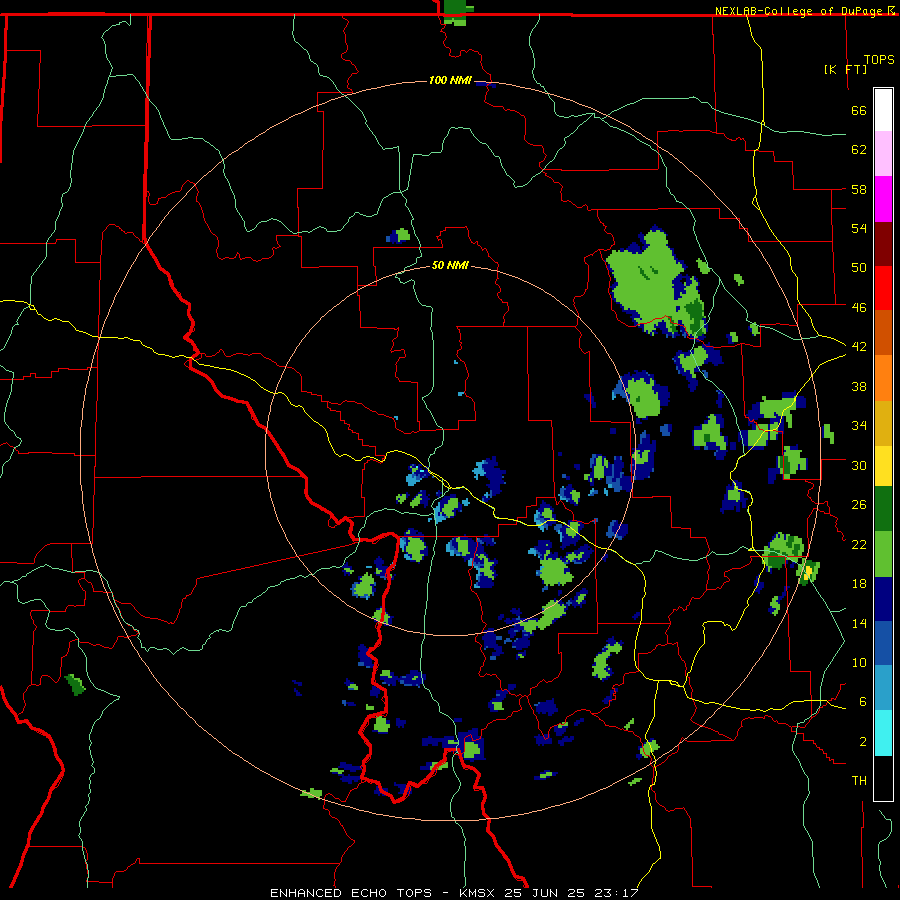Click the bright red 46-50 kft swatch
This screenshot has height=900, width=900.
883,288
